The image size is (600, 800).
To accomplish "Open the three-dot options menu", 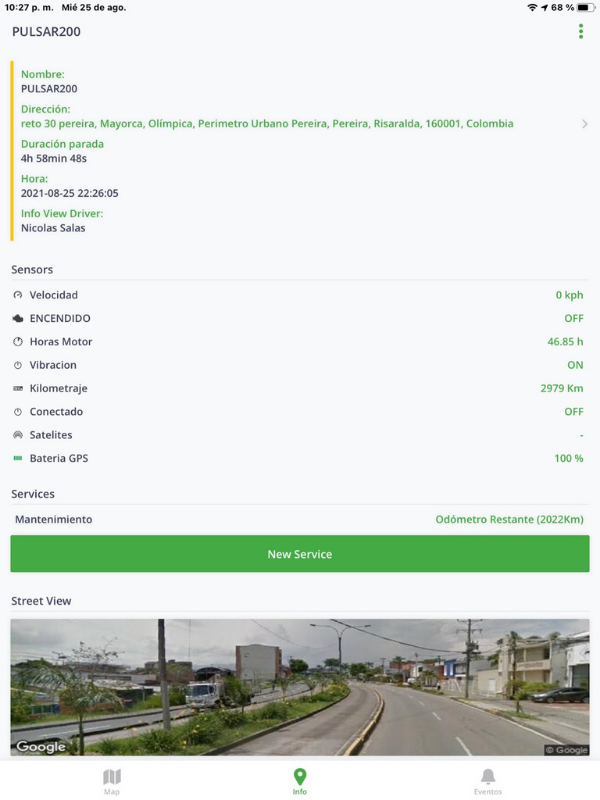I will [x=581, y=32].
